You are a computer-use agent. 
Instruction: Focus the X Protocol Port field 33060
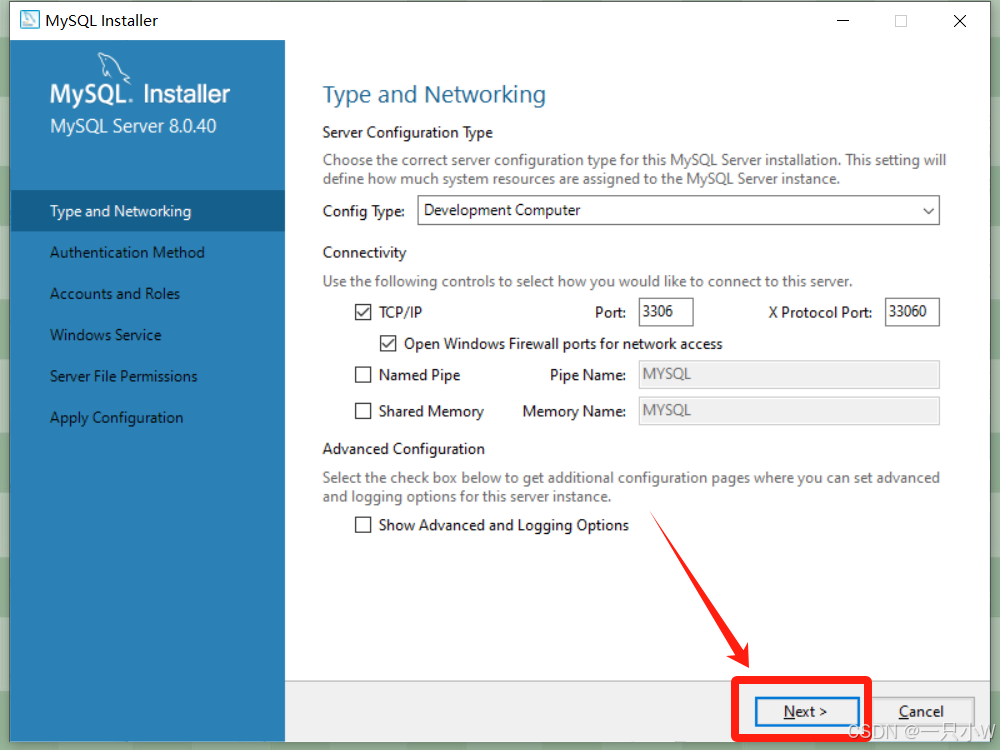coord(912,312)
